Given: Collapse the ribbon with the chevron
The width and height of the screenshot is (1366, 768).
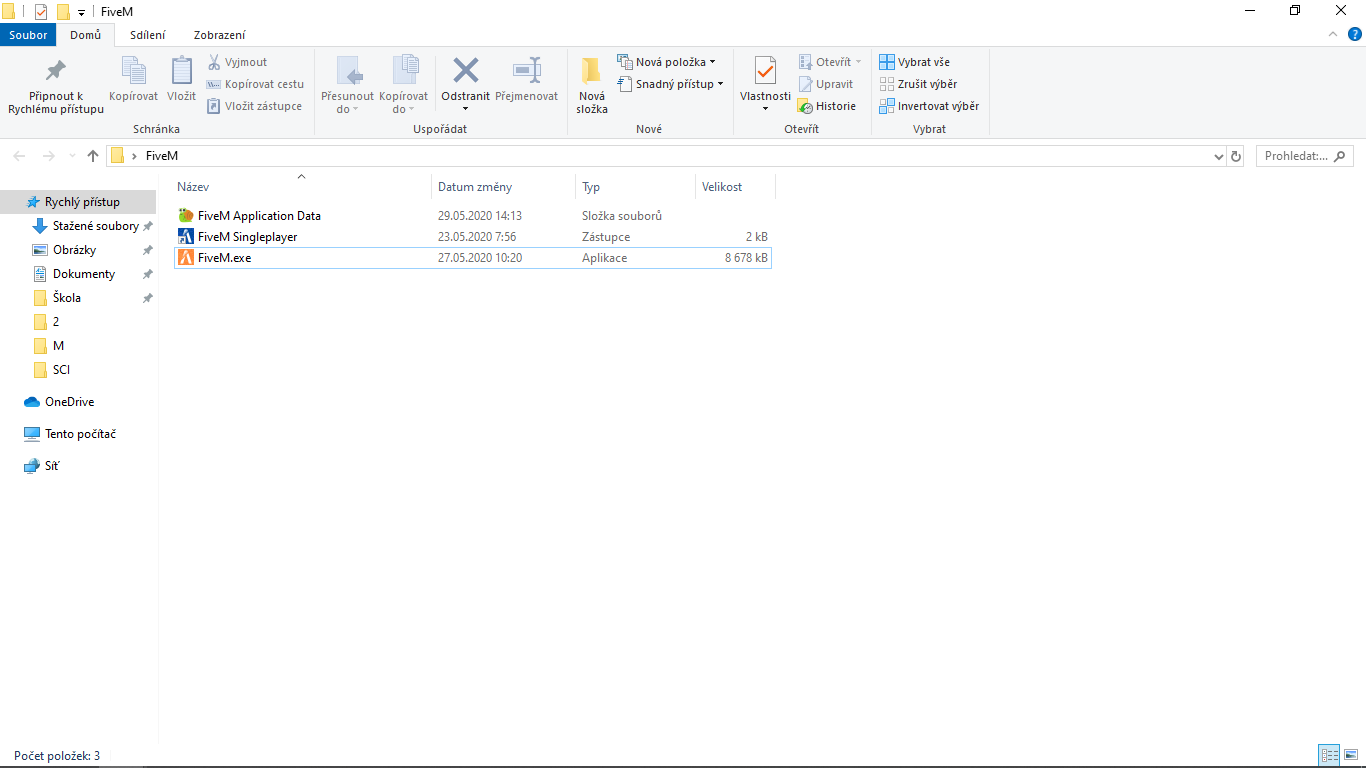Looking at the screenshot, I should click(1331, 35).
